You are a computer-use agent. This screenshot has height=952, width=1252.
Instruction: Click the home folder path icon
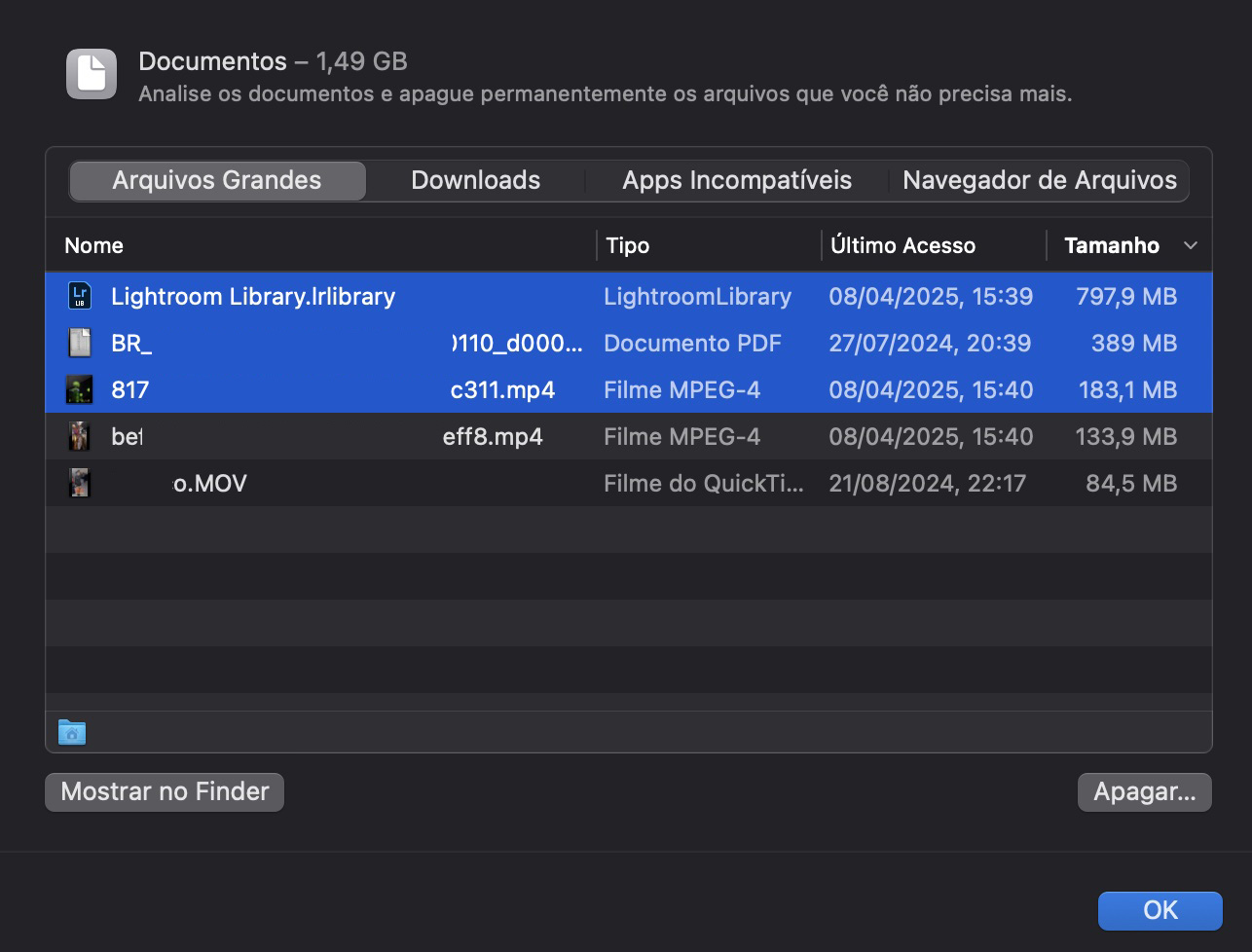[72, 732]
